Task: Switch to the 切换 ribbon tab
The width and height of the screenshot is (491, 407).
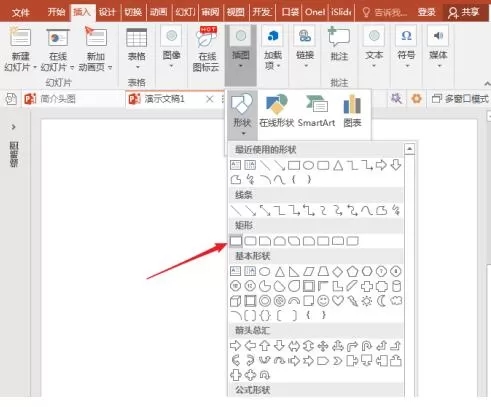Action: coord(133,12)
